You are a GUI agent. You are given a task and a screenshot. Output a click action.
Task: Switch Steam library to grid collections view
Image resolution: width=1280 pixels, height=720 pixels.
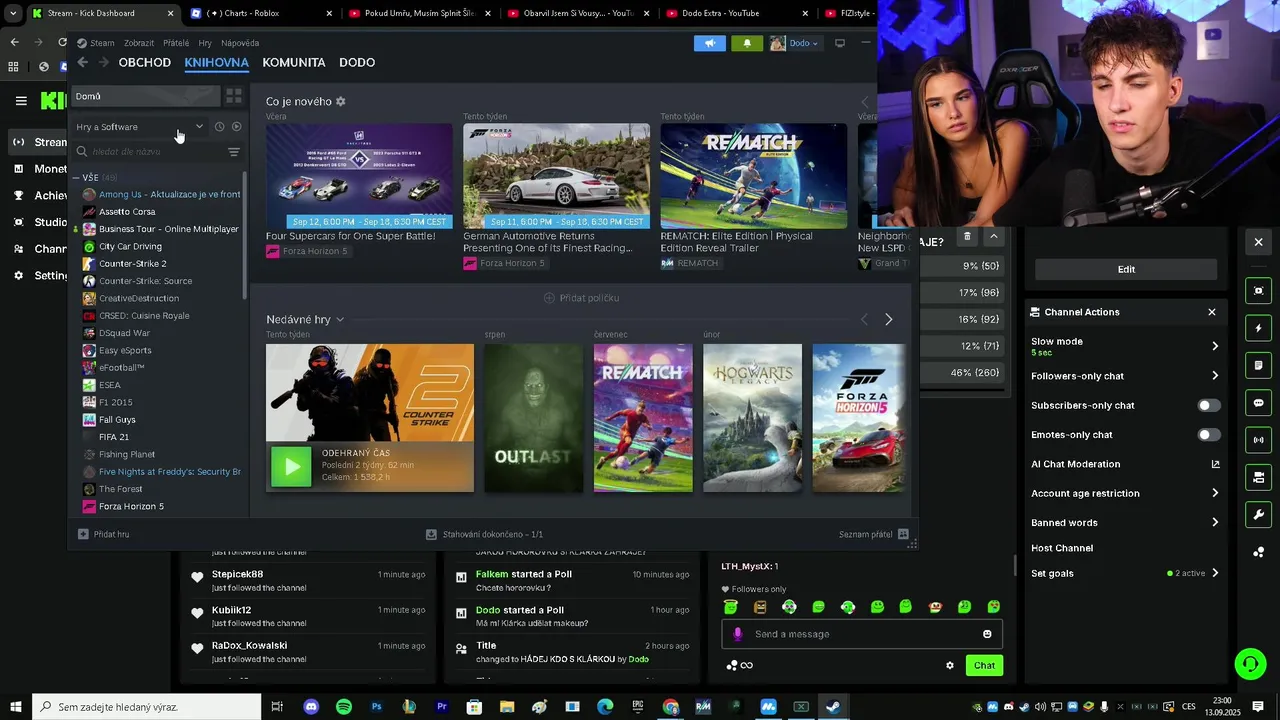click(234, 96)
